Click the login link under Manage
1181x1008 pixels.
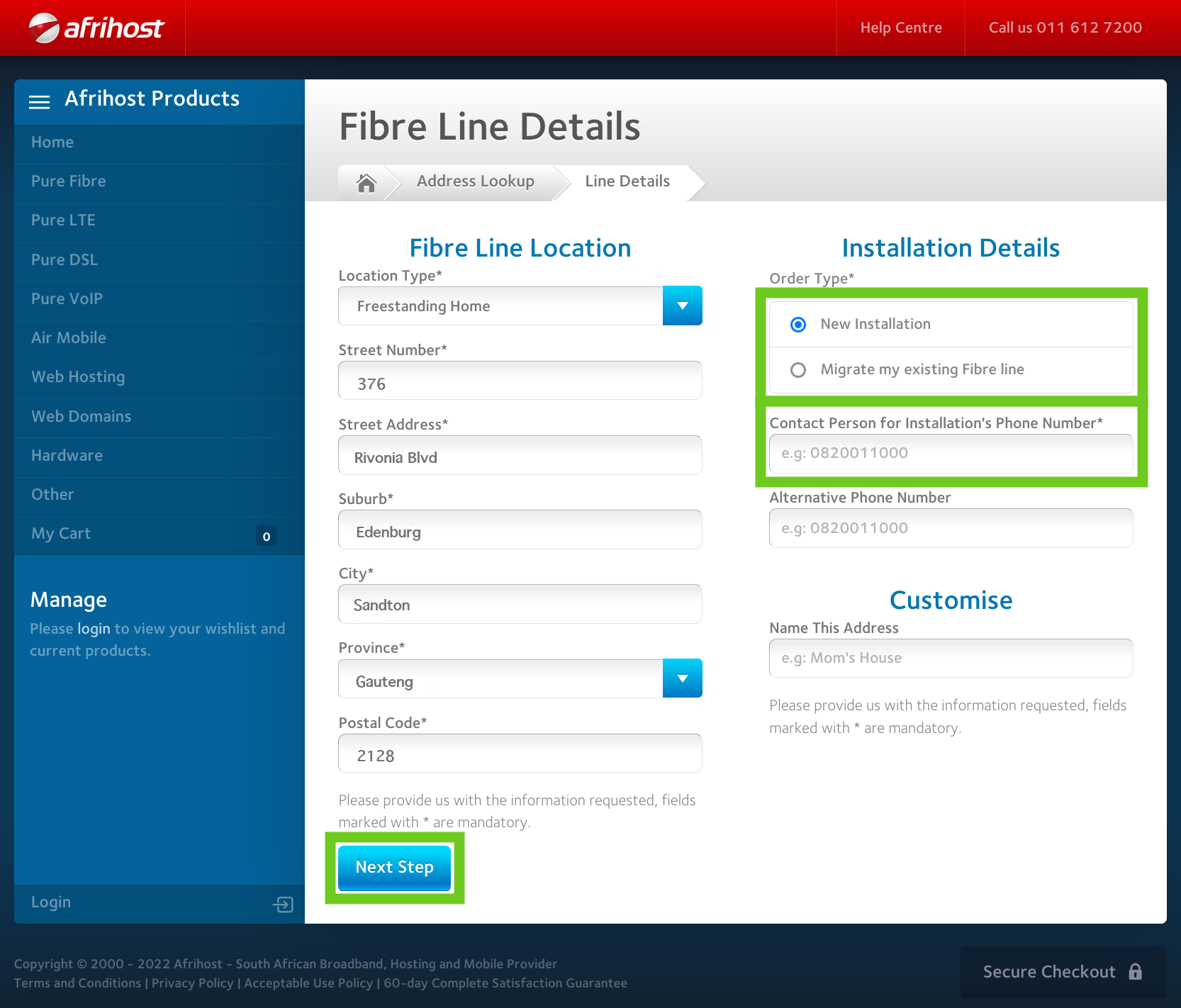click(94, 629)
